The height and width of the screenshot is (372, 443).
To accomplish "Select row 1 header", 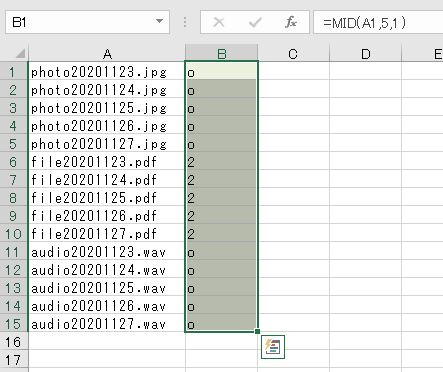I will pyautogui.click(x=13, y=72).
